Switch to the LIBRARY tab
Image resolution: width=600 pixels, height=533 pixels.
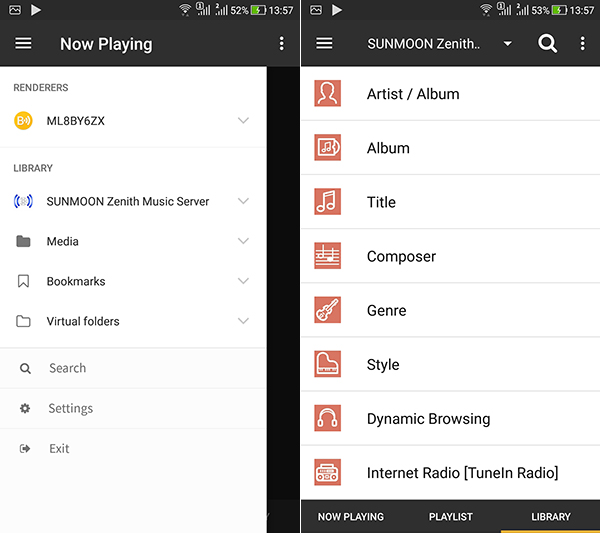(551, 517)
